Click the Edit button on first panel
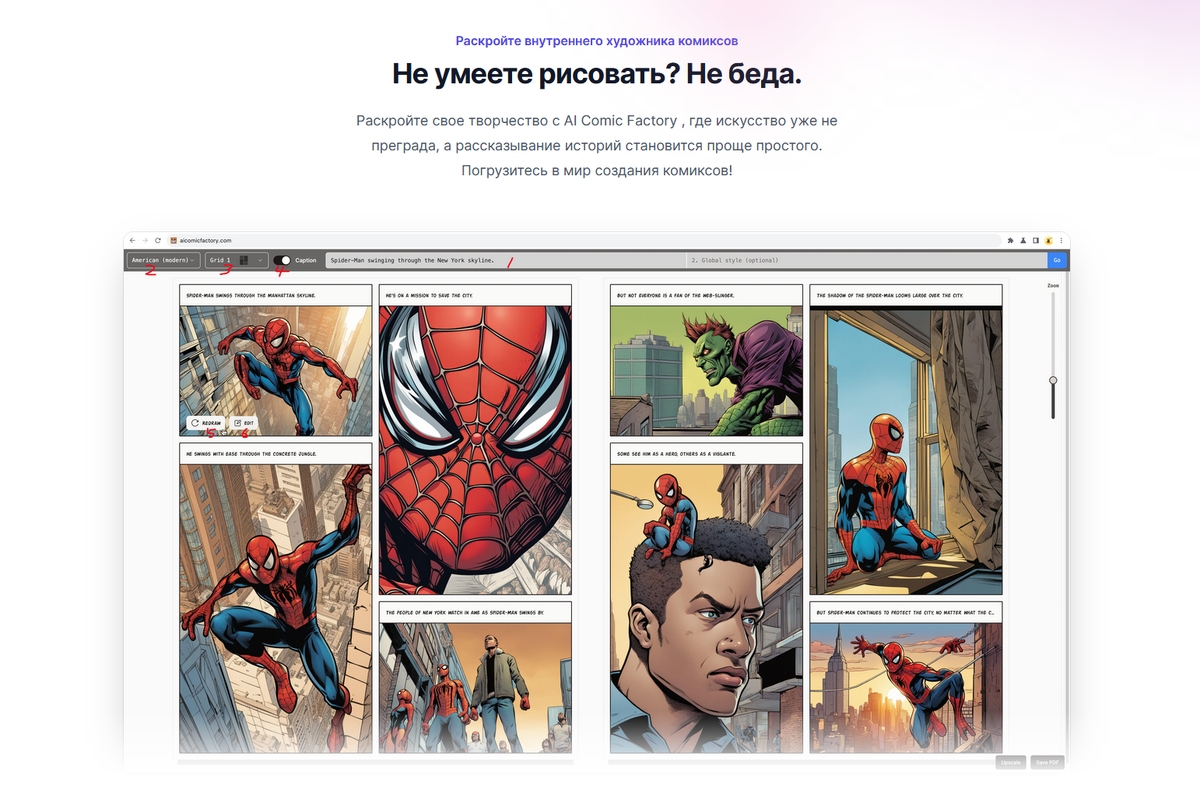This screenshot has height=811, width=1200. 243,423
